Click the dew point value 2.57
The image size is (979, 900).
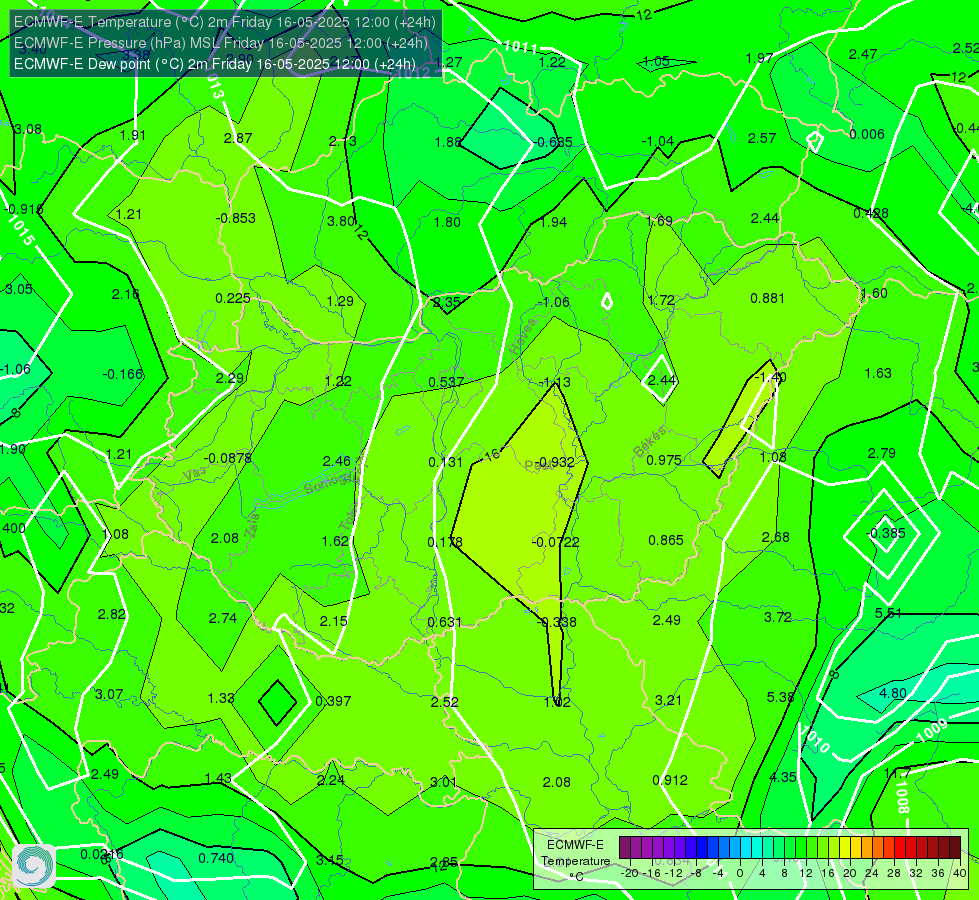(762, 138)
